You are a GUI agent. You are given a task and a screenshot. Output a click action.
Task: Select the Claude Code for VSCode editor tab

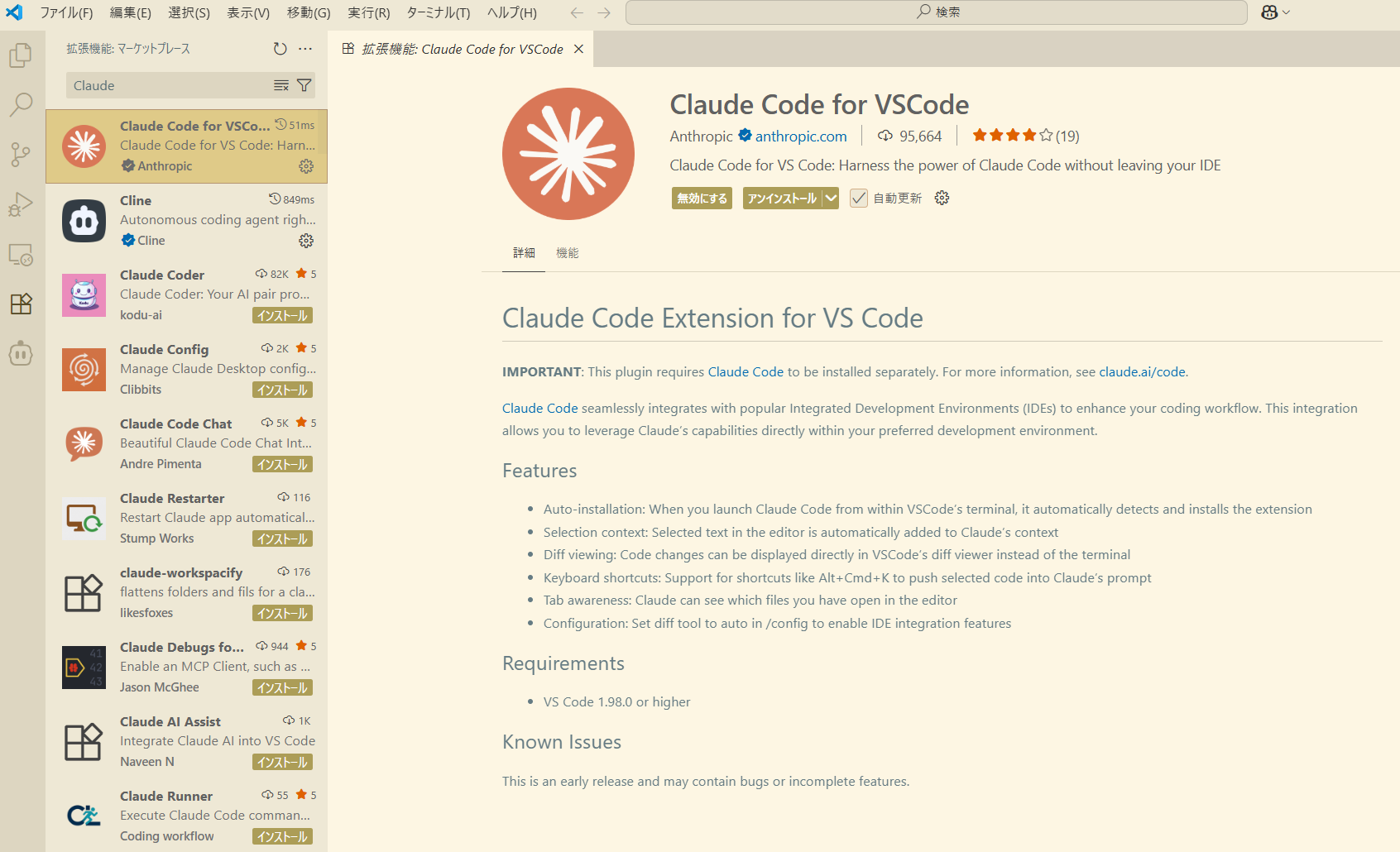click(462, 50)
